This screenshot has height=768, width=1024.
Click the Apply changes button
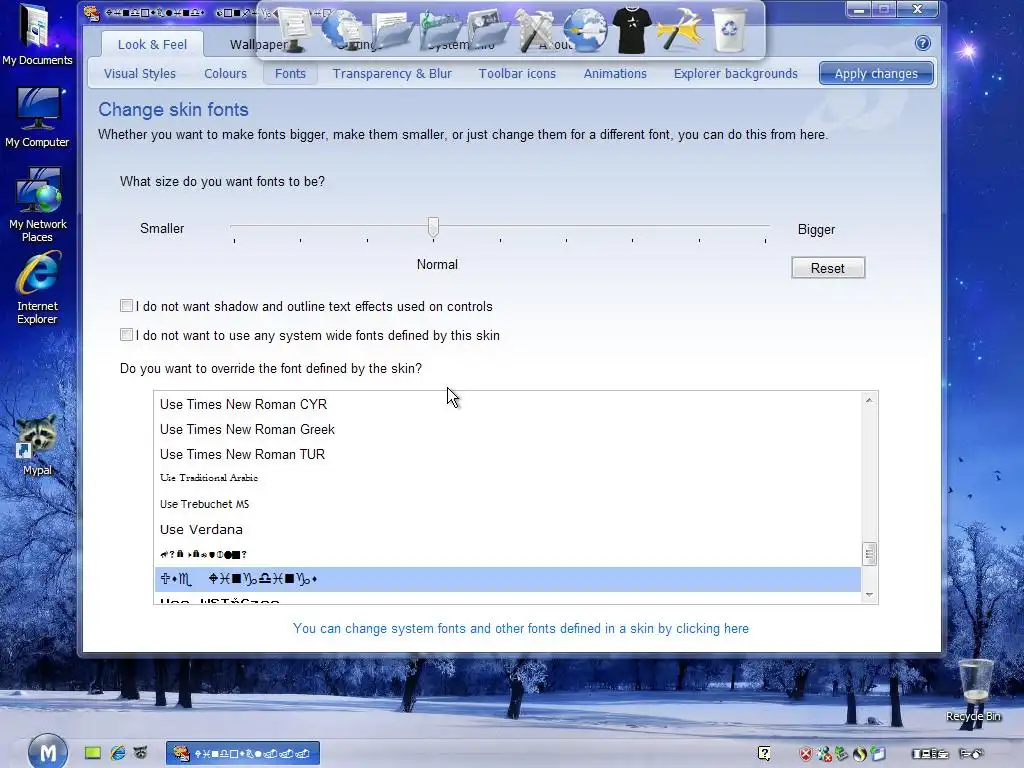point(876,73)
